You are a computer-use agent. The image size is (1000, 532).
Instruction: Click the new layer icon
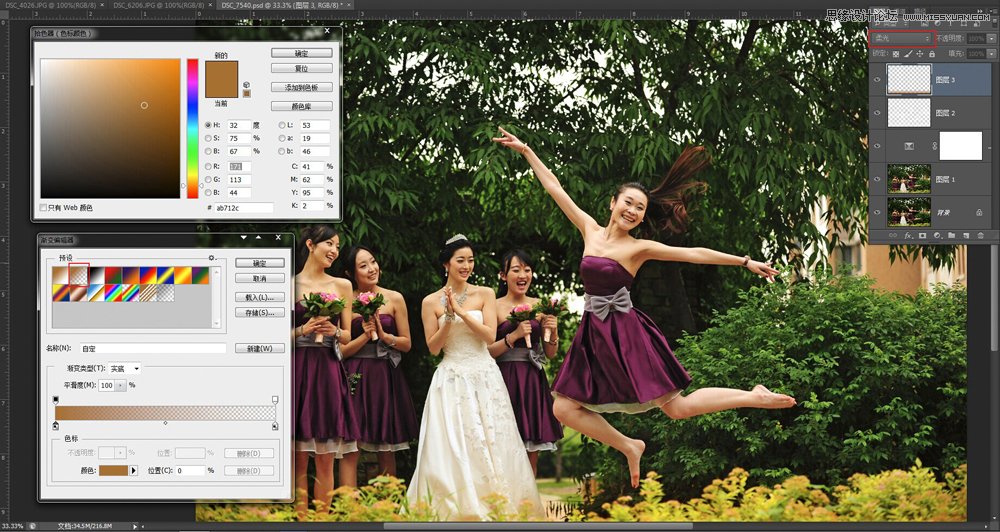pos(966,235)
